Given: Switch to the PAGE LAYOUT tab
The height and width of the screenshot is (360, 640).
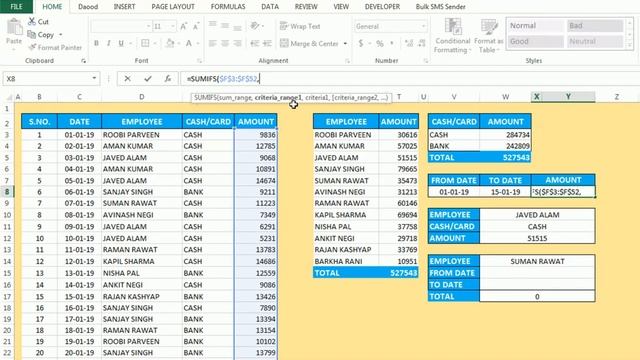Looking at the screenshot, I should 173,7.
